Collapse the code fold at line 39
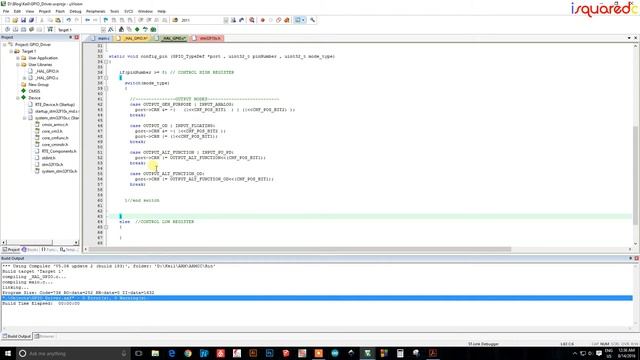Screen dimensions: 640x360 (106, 88)
